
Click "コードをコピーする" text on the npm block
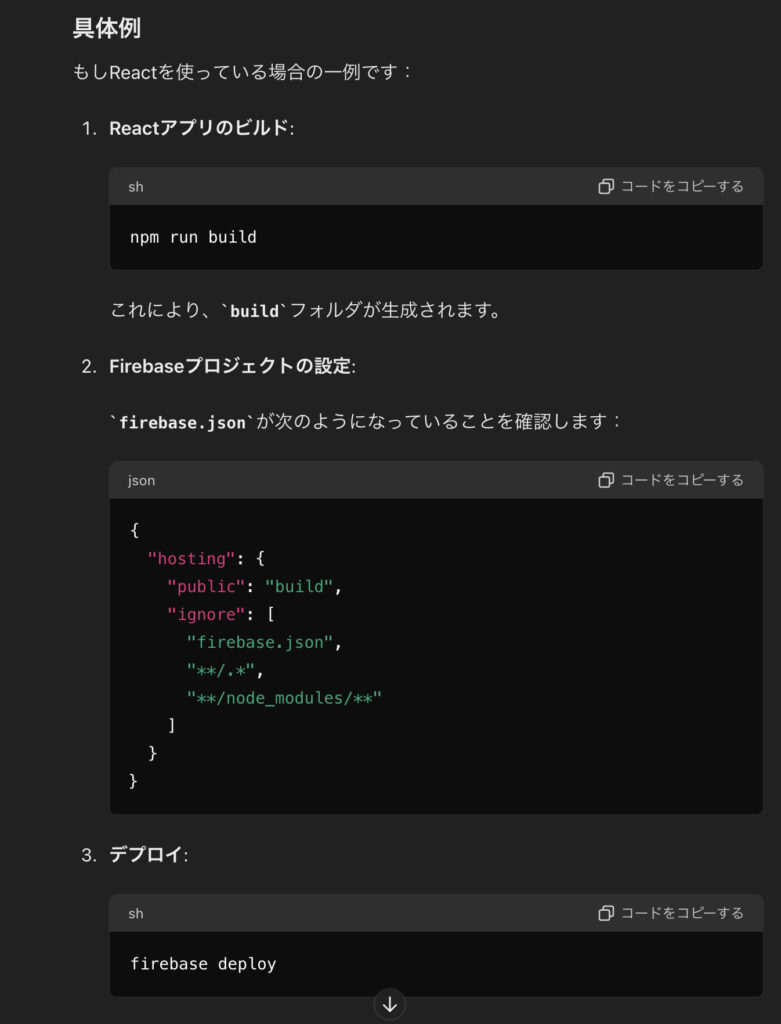coord(682,187)
